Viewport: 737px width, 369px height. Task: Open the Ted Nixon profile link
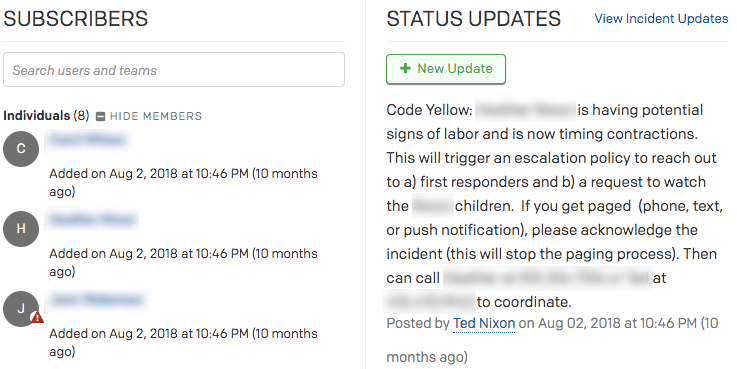click(x=484, y=323)
